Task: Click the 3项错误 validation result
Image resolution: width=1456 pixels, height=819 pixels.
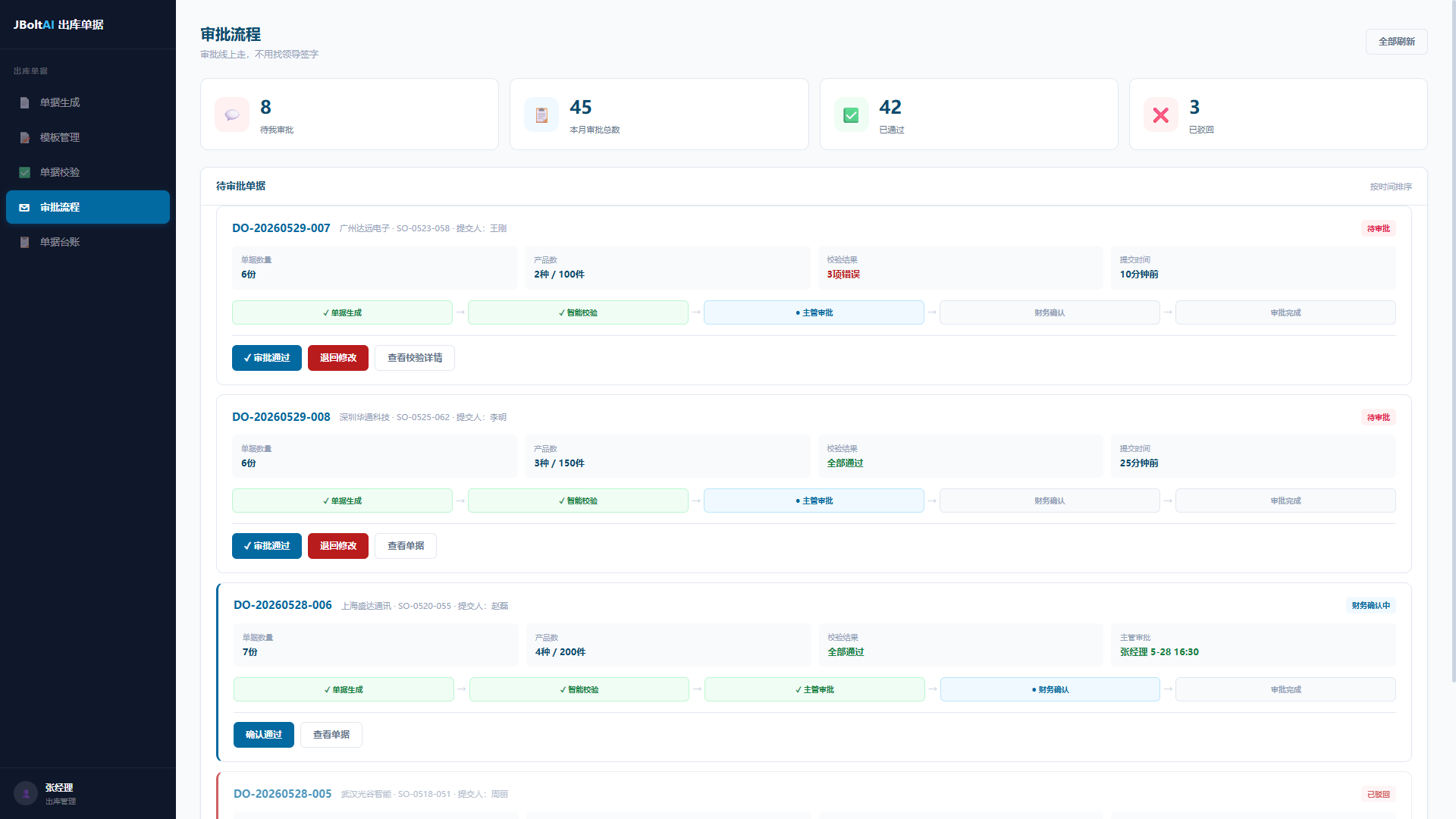Action: [x=843, y=275]
